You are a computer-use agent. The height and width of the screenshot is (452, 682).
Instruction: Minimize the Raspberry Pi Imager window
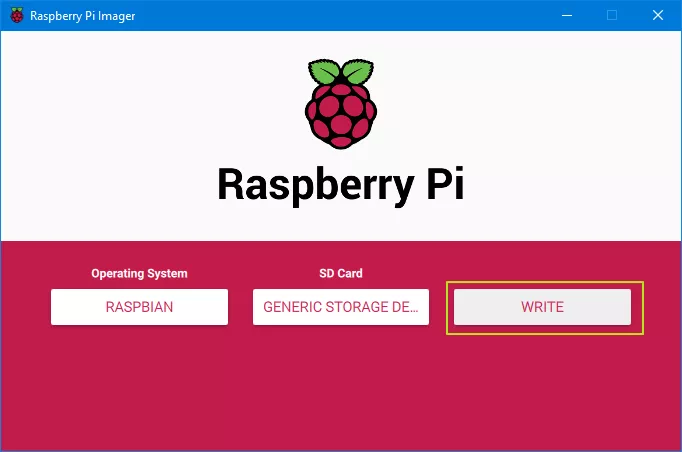pyautogui.click(x=567, y=16)
